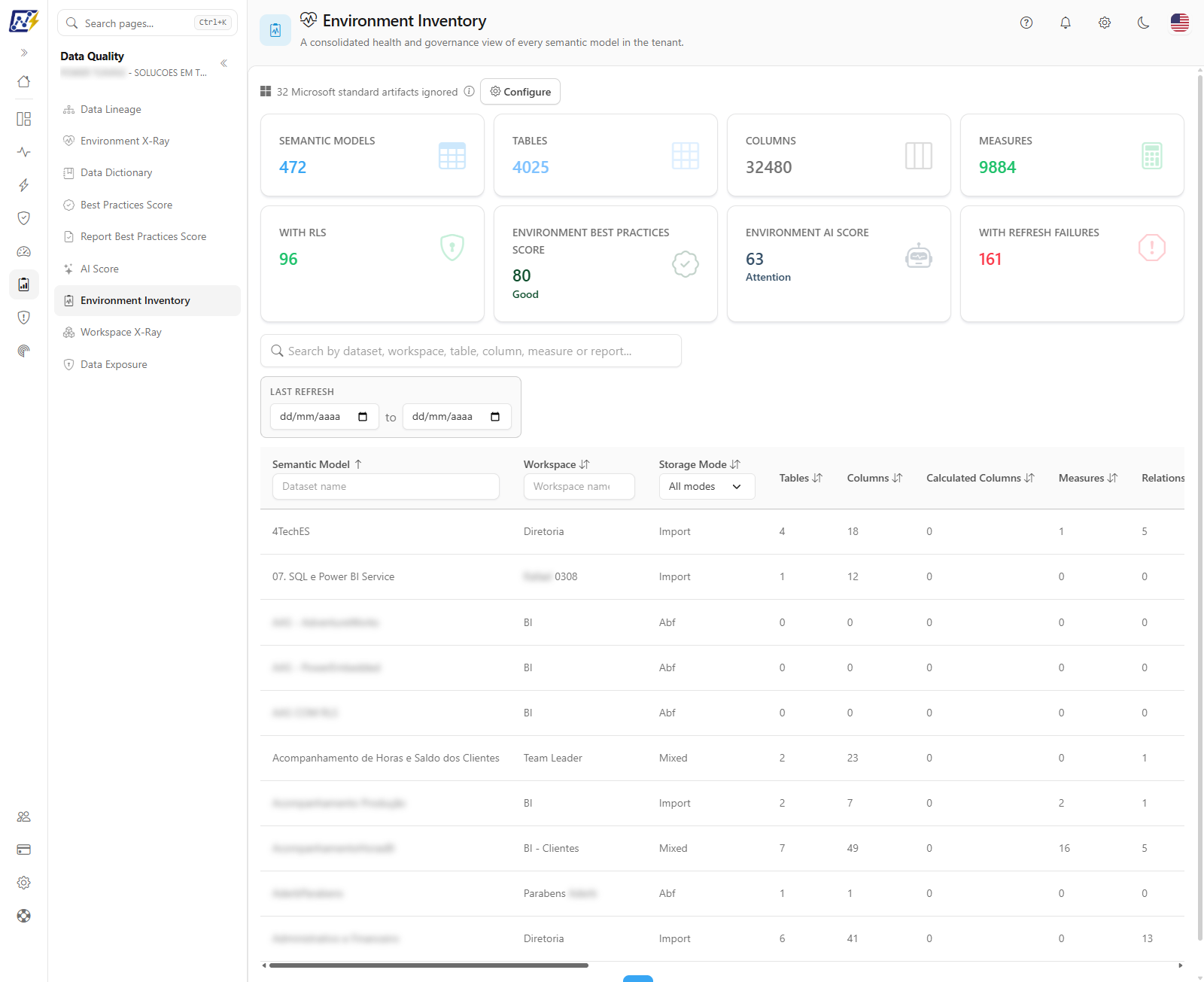Screen dimensions: 1204x982
Task: Sort by Semantic Model column
Action: point(317,464)
